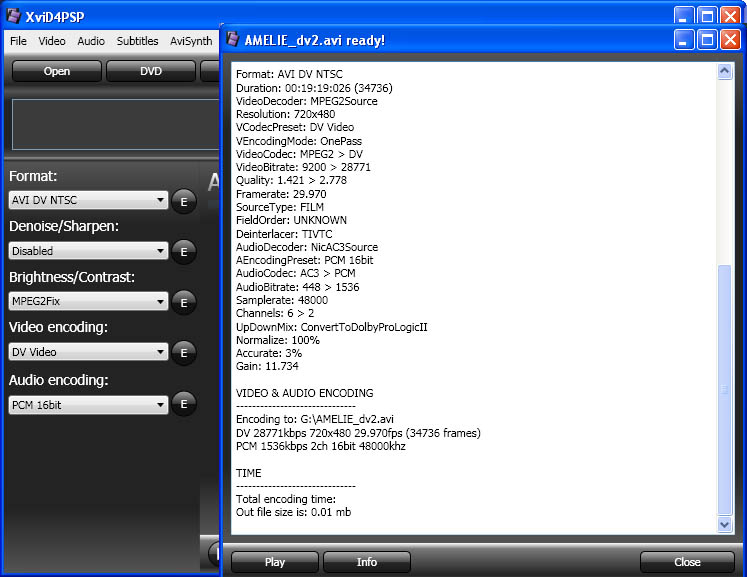This screenshot has height=577, width=747.
Task: Edit the Brightness/Contrast preset with E button
Action: pos(183,303)
